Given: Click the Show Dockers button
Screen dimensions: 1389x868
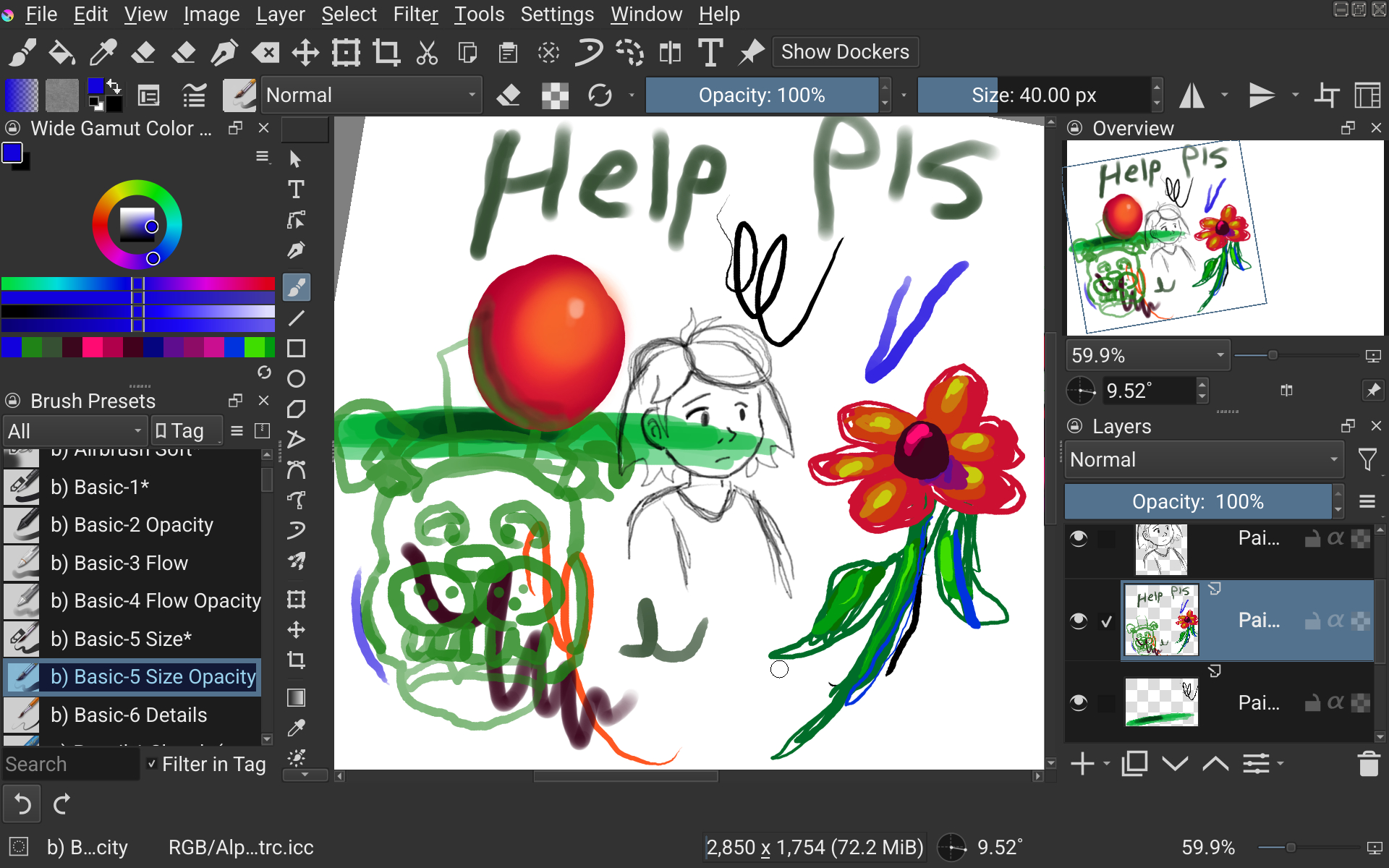Looking at the screenshot, I should (844, 52).
